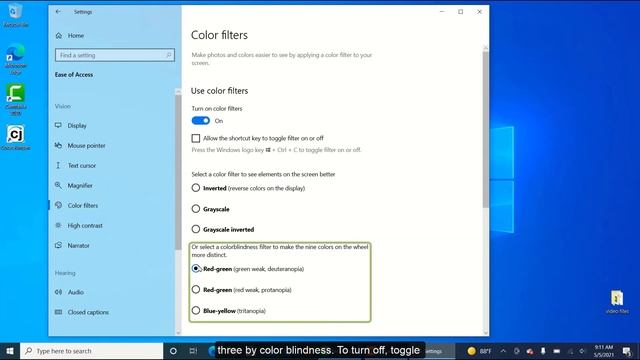Open the CJ desktop shortcut icon

pos(16,138)
